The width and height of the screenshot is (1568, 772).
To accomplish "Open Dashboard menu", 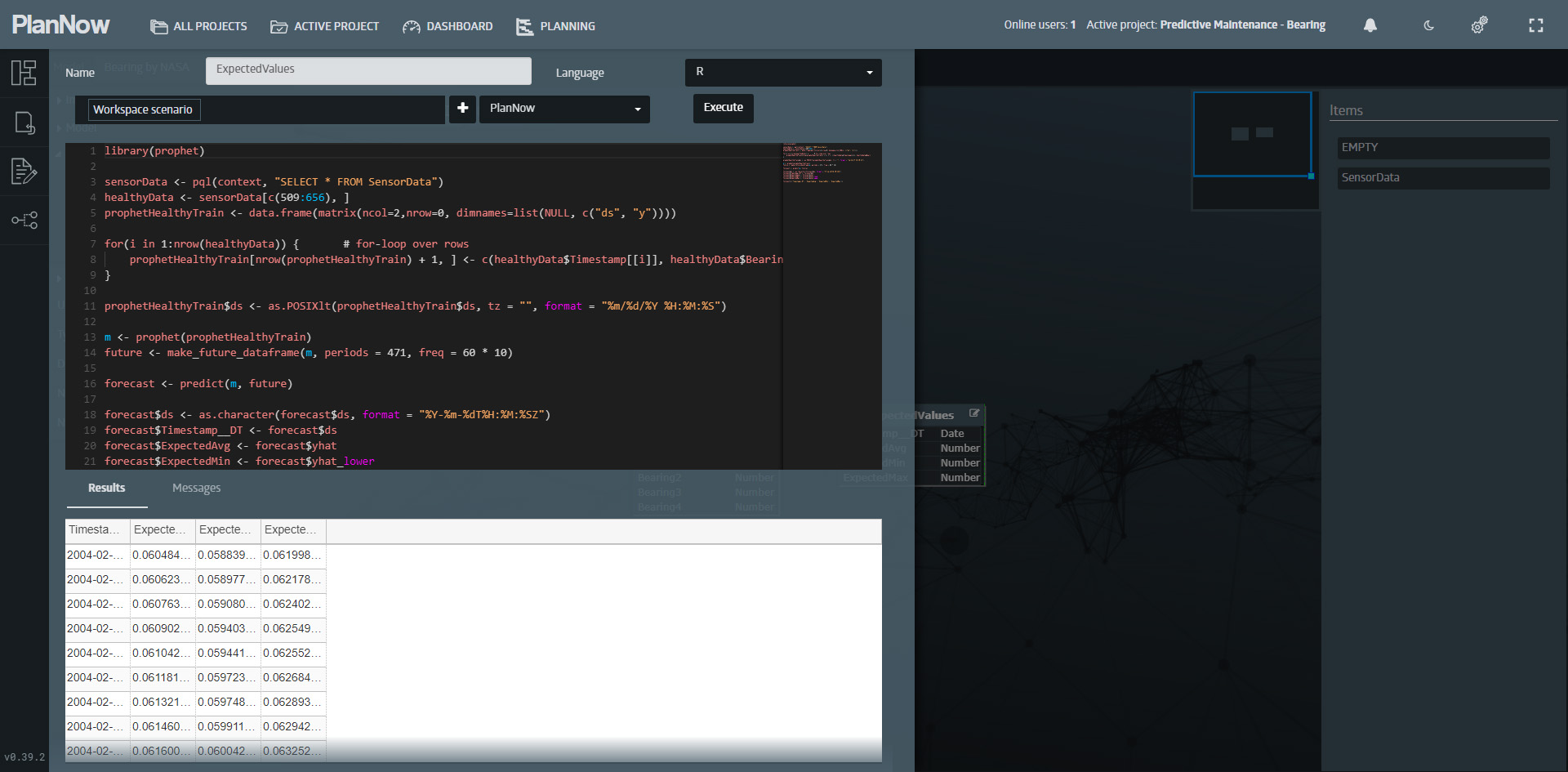I will coord(448,26).
